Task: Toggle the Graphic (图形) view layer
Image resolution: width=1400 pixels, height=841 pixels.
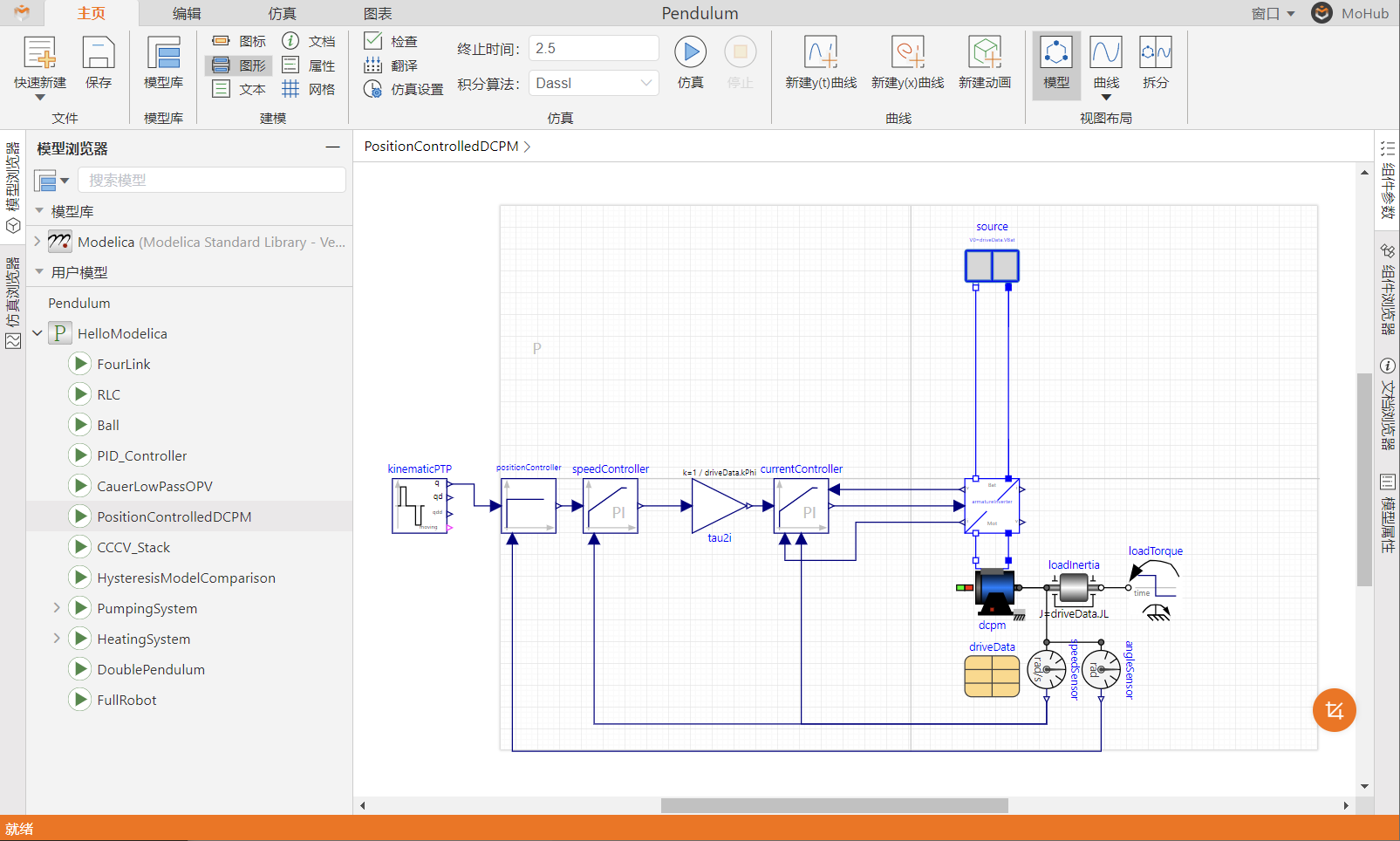Action: coord(239,65)
